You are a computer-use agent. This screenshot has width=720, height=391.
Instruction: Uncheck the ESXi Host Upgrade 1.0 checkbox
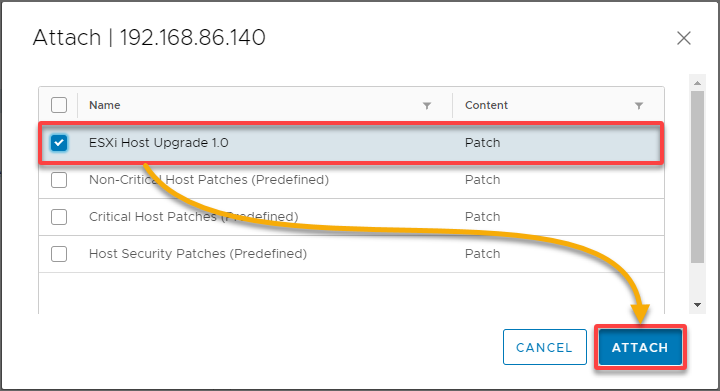(59, 143)
